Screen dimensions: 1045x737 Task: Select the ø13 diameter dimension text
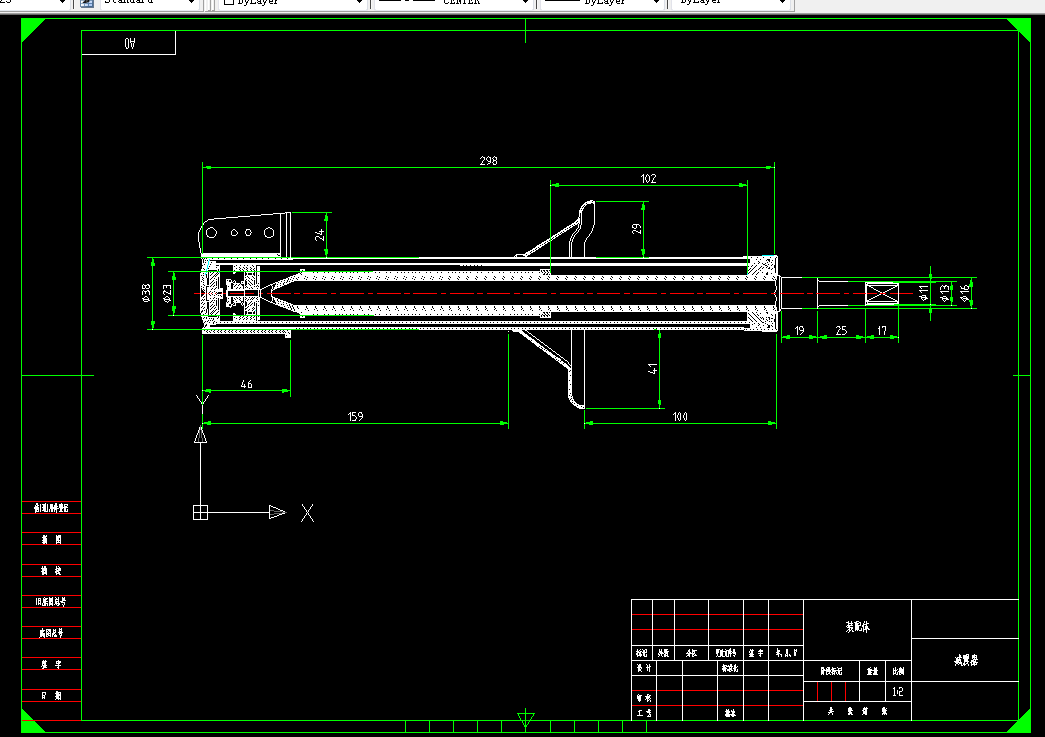(x=944, y=293)
